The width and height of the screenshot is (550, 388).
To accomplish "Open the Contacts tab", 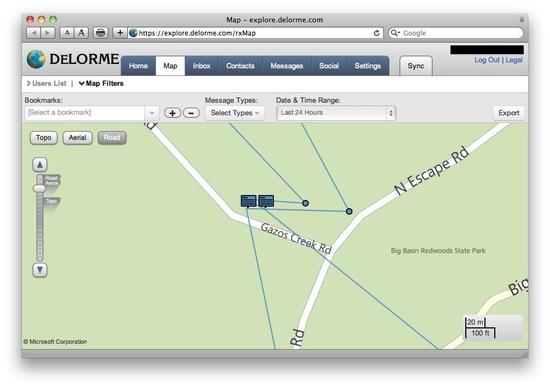I will 240,66.
